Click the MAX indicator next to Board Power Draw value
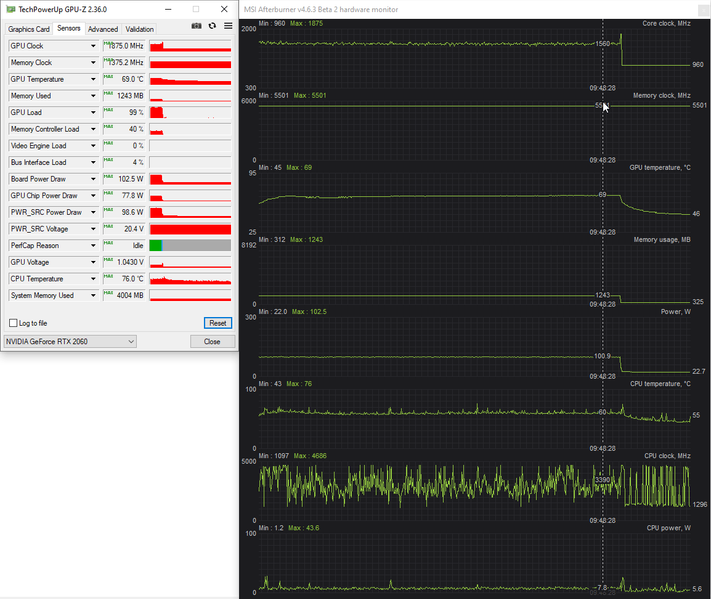This screenshot has height=599, width=711. tap(108, 177)
